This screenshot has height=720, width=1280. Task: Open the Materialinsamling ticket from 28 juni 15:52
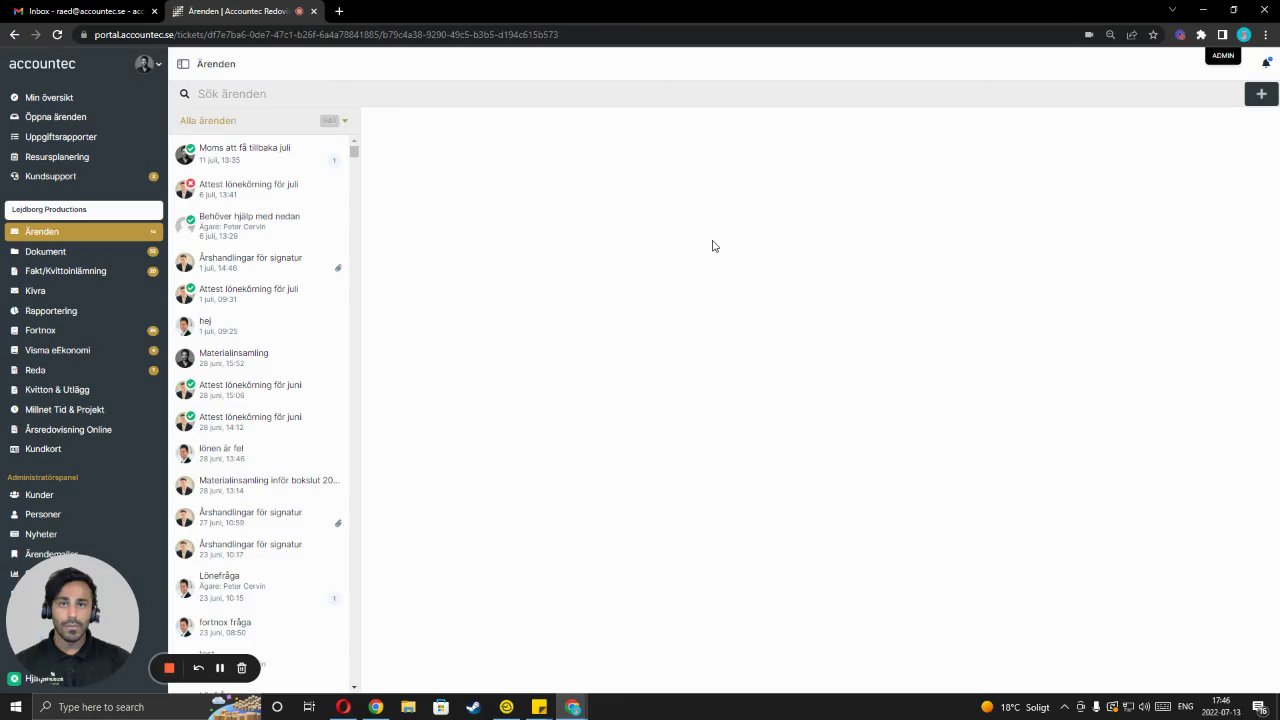click(259, 358)
